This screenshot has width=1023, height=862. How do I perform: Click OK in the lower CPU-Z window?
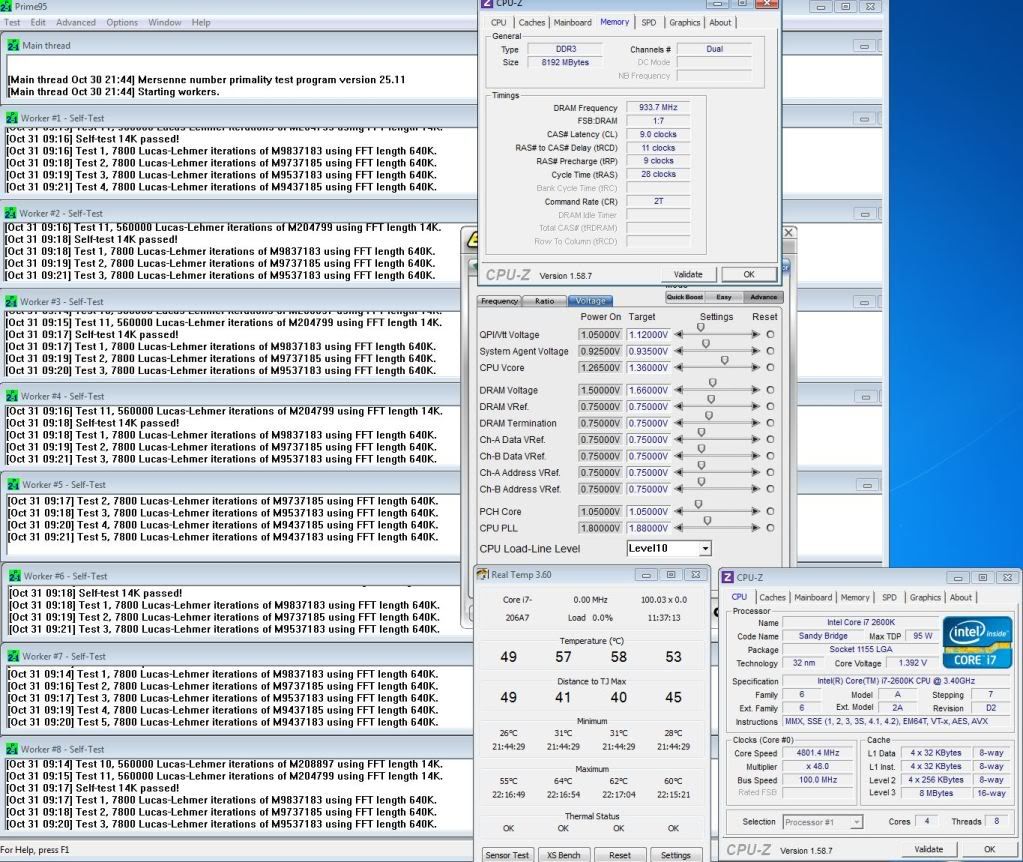990,849
